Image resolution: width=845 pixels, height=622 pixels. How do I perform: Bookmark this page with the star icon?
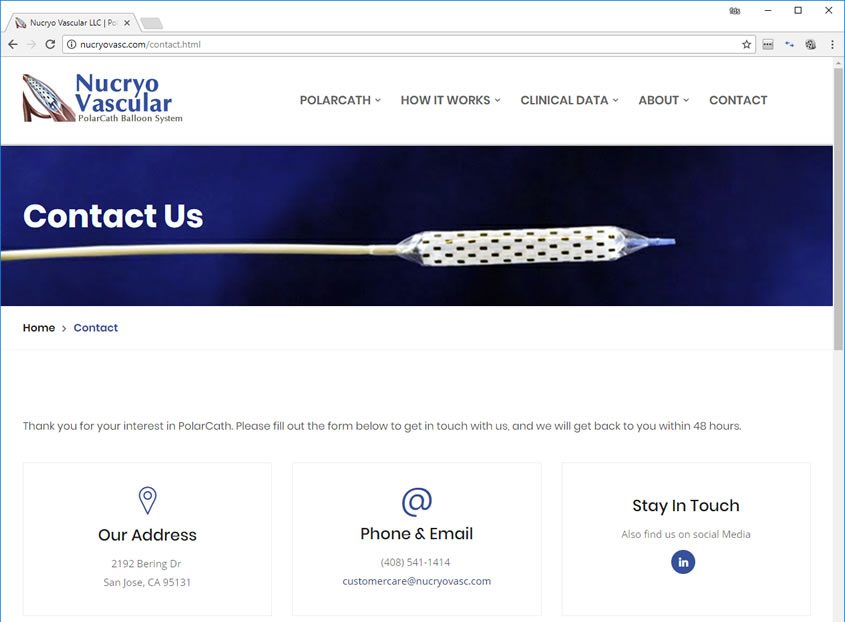coord(746,44)
